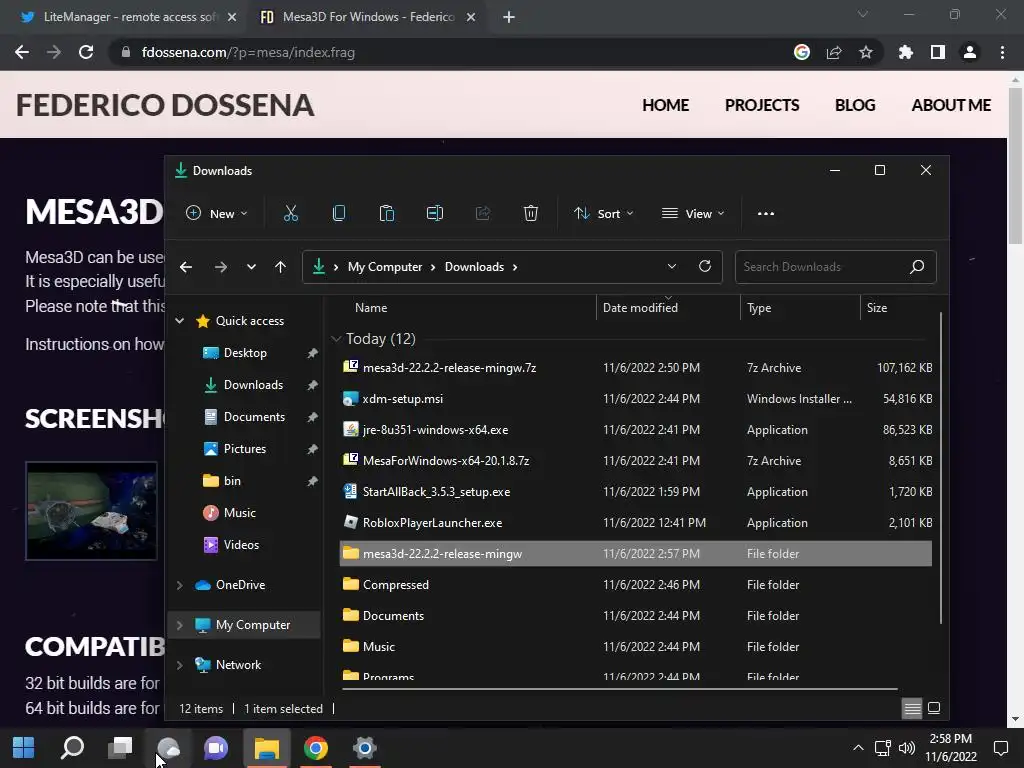Click the Explorer back arrow
This screenshot has height=768, width=1024.
click(186, 266)
